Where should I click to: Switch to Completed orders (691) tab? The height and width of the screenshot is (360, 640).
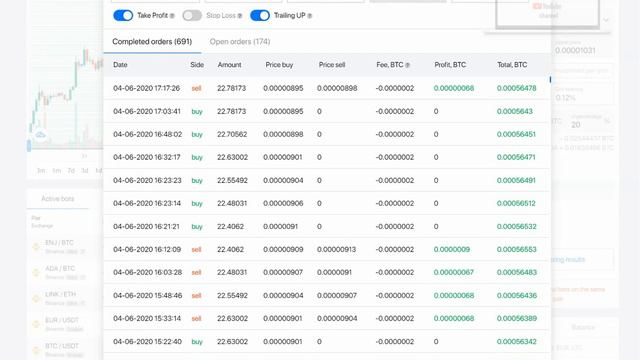pyautogui.click(x=152, y=42)
